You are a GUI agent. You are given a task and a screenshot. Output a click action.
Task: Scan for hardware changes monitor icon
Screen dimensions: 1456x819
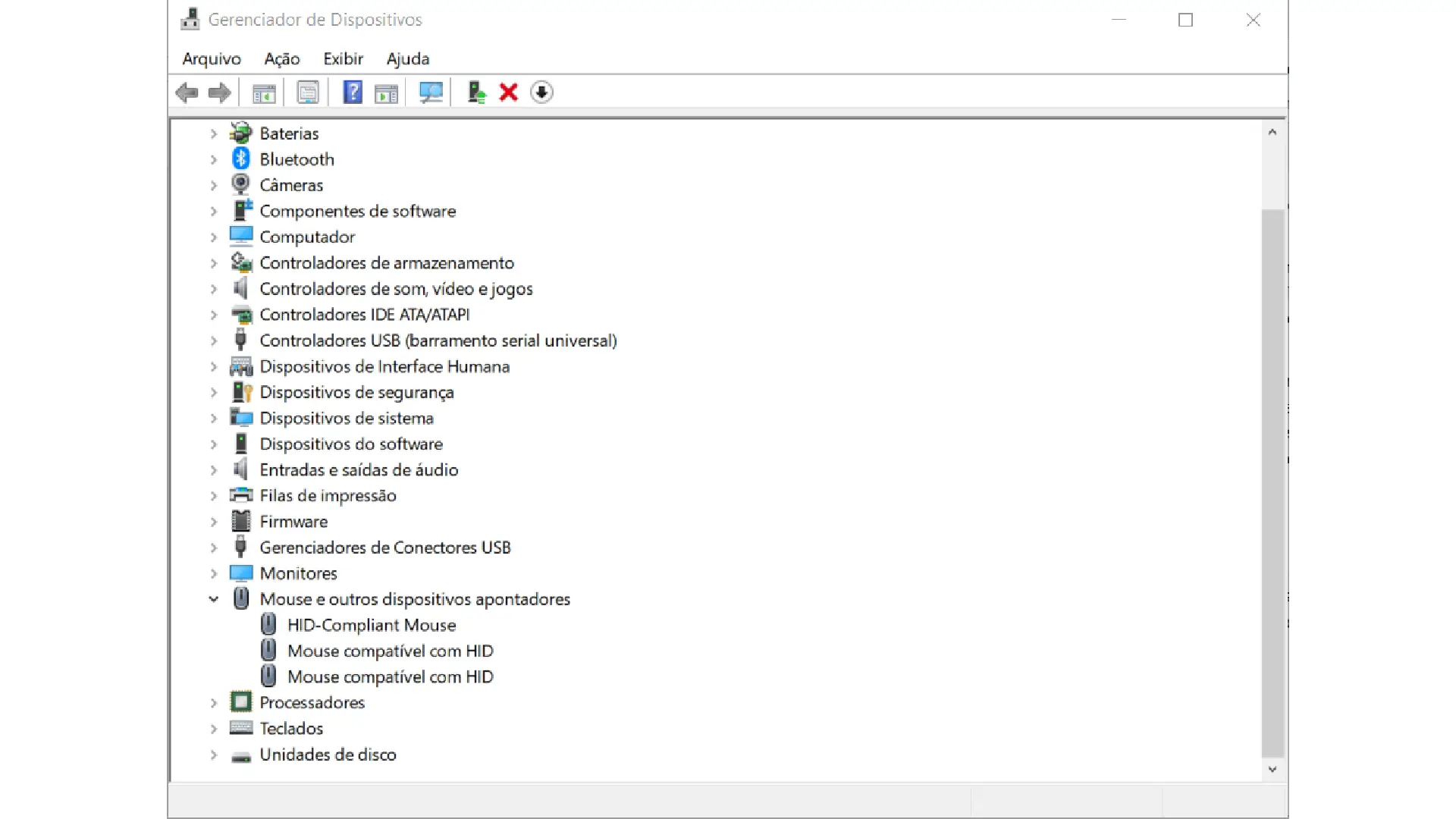coord(431,93)
